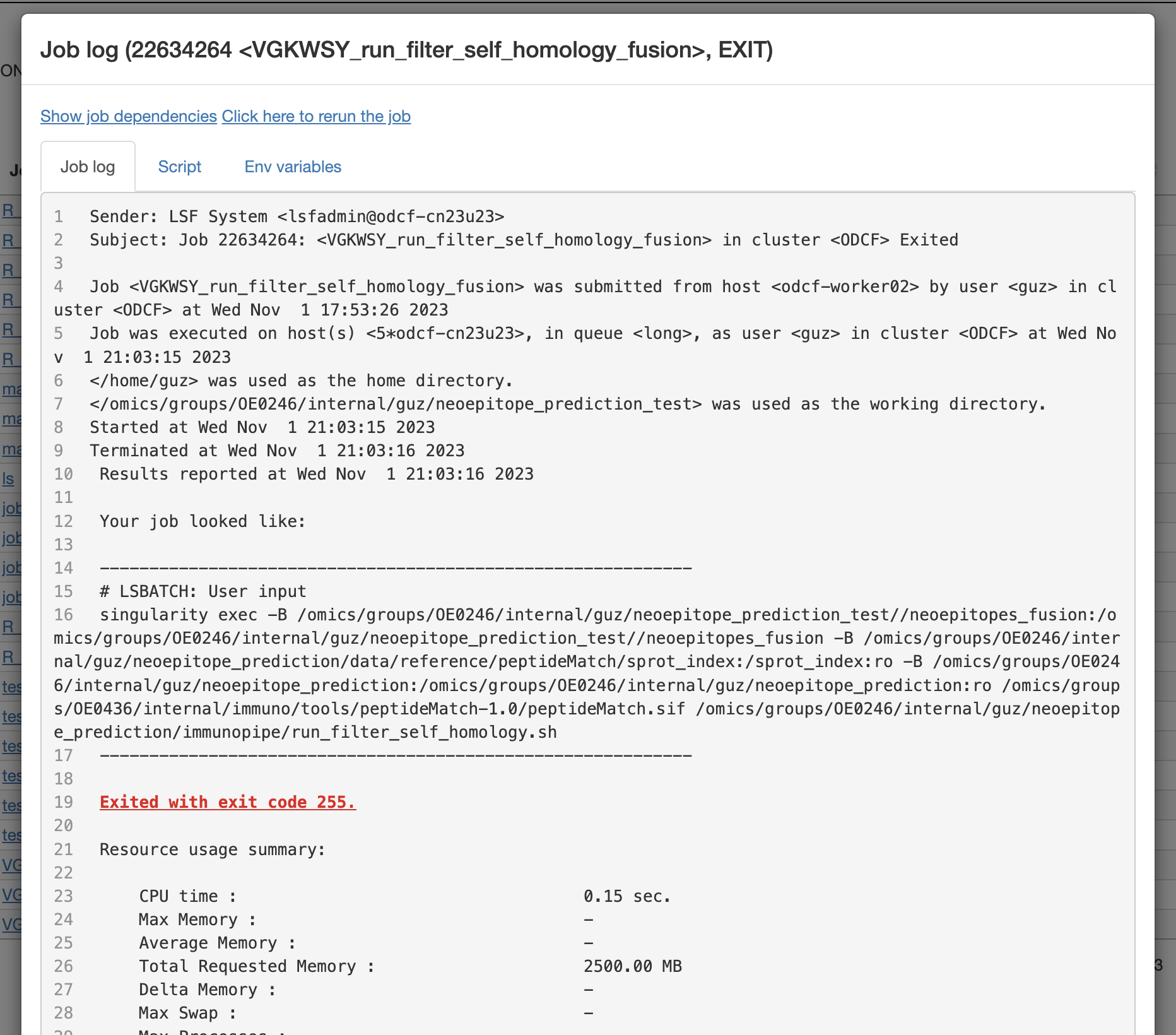This screenshot has height=1035, width=1176.
Task: Select the Job log tab
Action: (88, 167)
